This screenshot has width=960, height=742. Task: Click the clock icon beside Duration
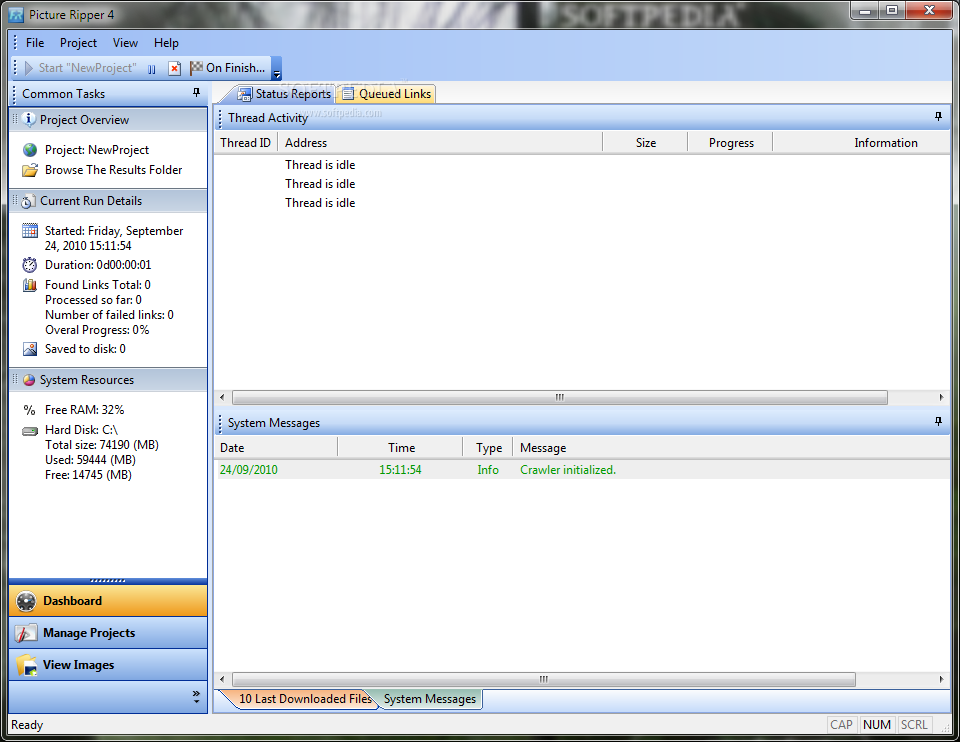[30, 265]
